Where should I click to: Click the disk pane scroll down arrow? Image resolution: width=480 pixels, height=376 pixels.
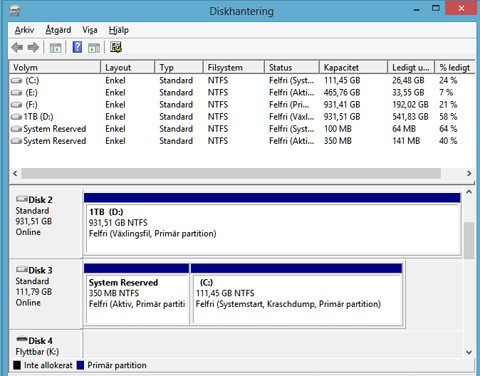pyautogui.click(x=469, y=352)
